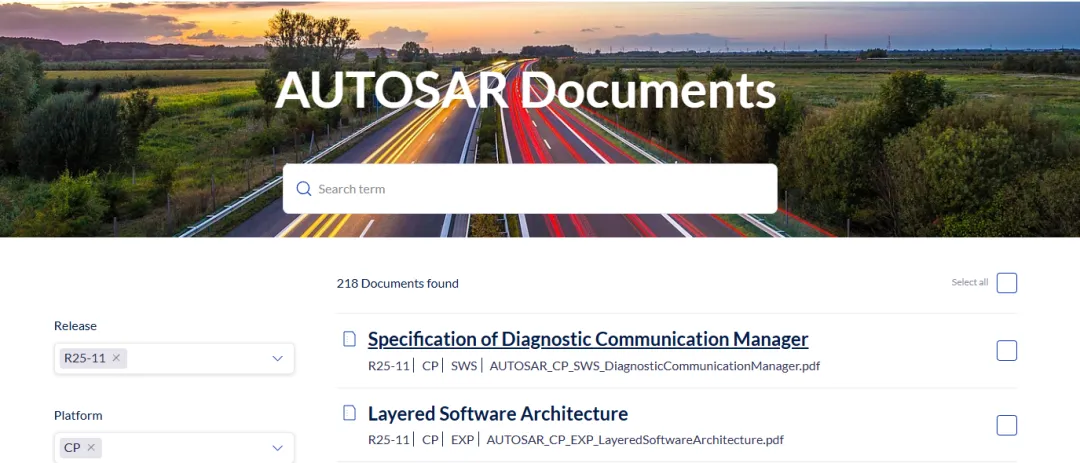Viewport: 1080px width, 463px height.
Task: Remove the CP platform filter tag
Action: point(91,447)
